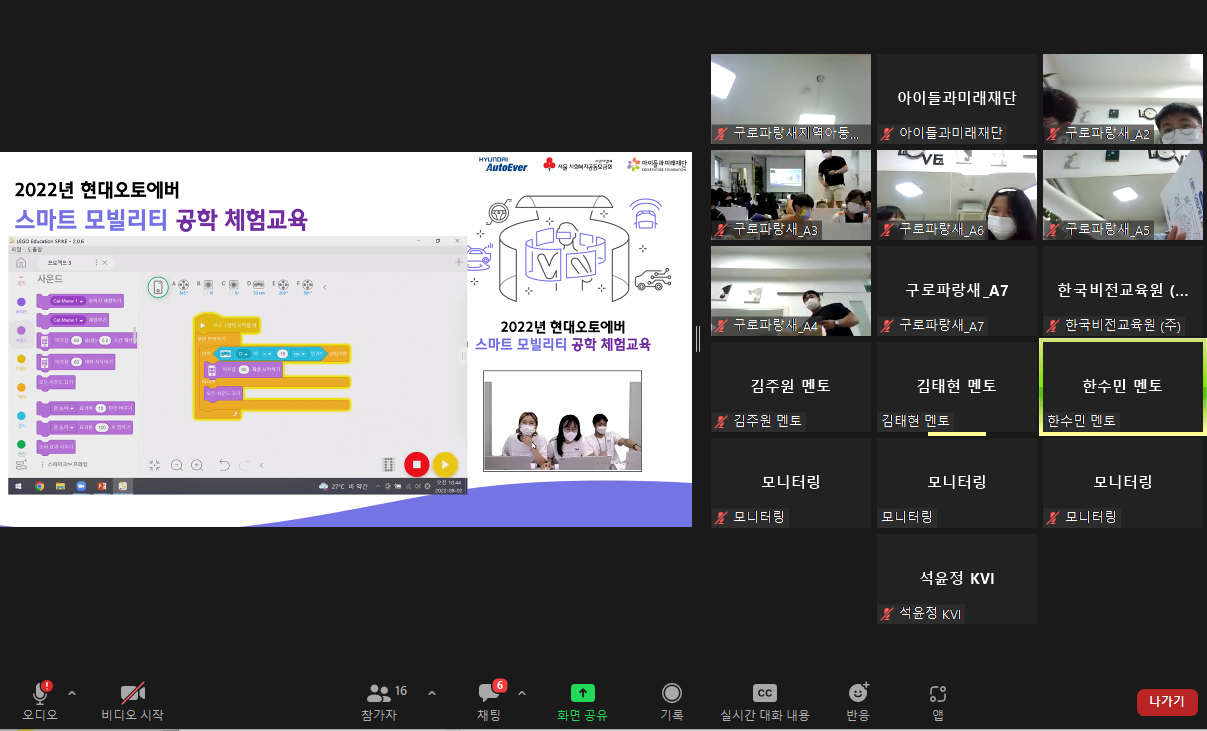Viewport: 1207px width, 731px height.
Task: Select the 구로파랑새_A6 video tile
Action: (956, 195)
